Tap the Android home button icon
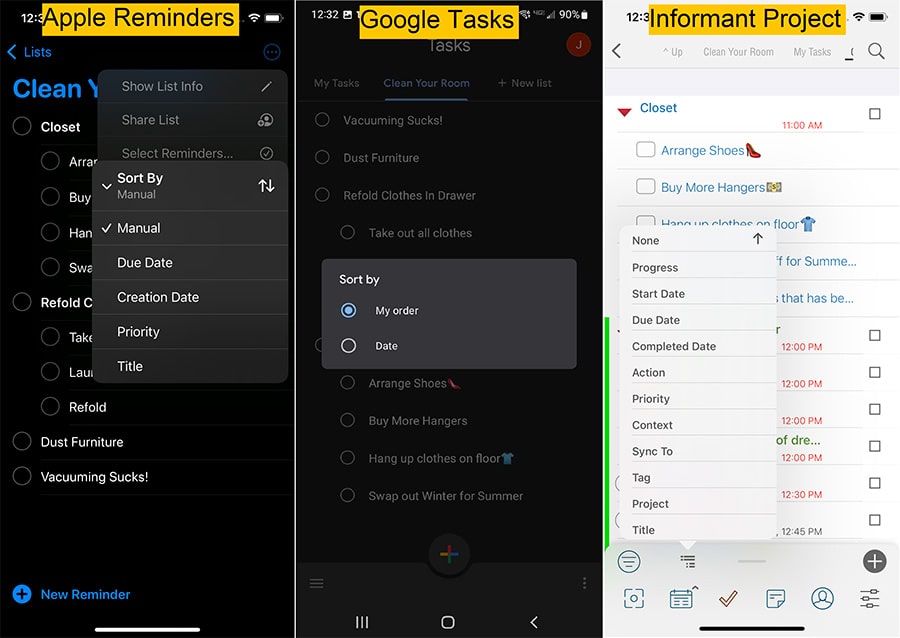 point(448,622)
